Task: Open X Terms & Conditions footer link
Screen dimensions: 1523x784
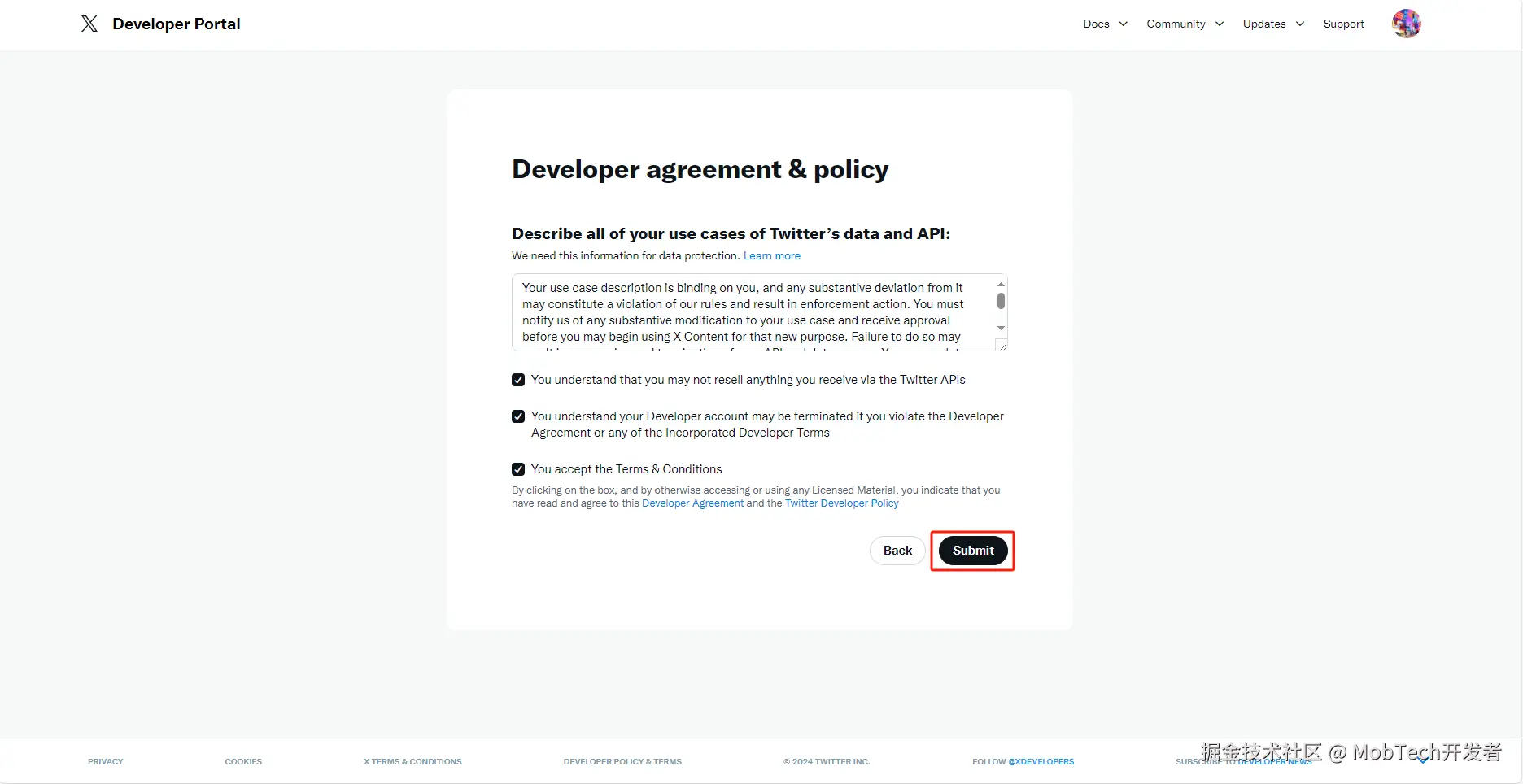Action: [412, 762]
